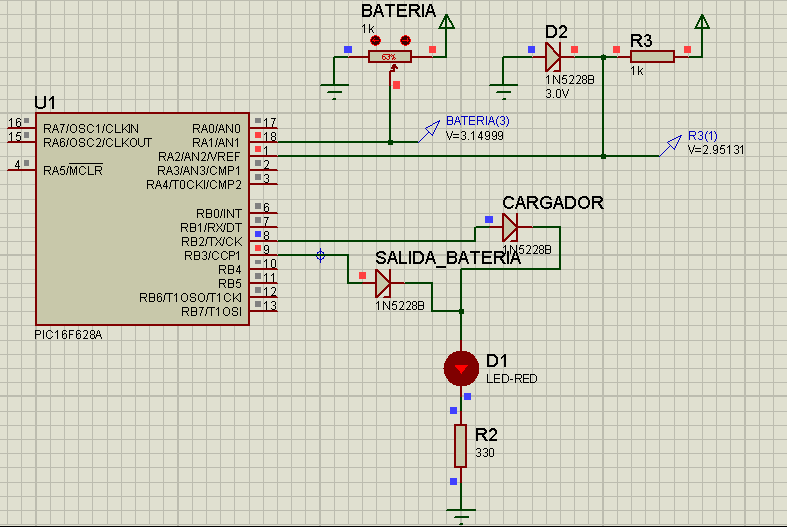Click junction dot between D2 and R3

[x=603, y=57]
